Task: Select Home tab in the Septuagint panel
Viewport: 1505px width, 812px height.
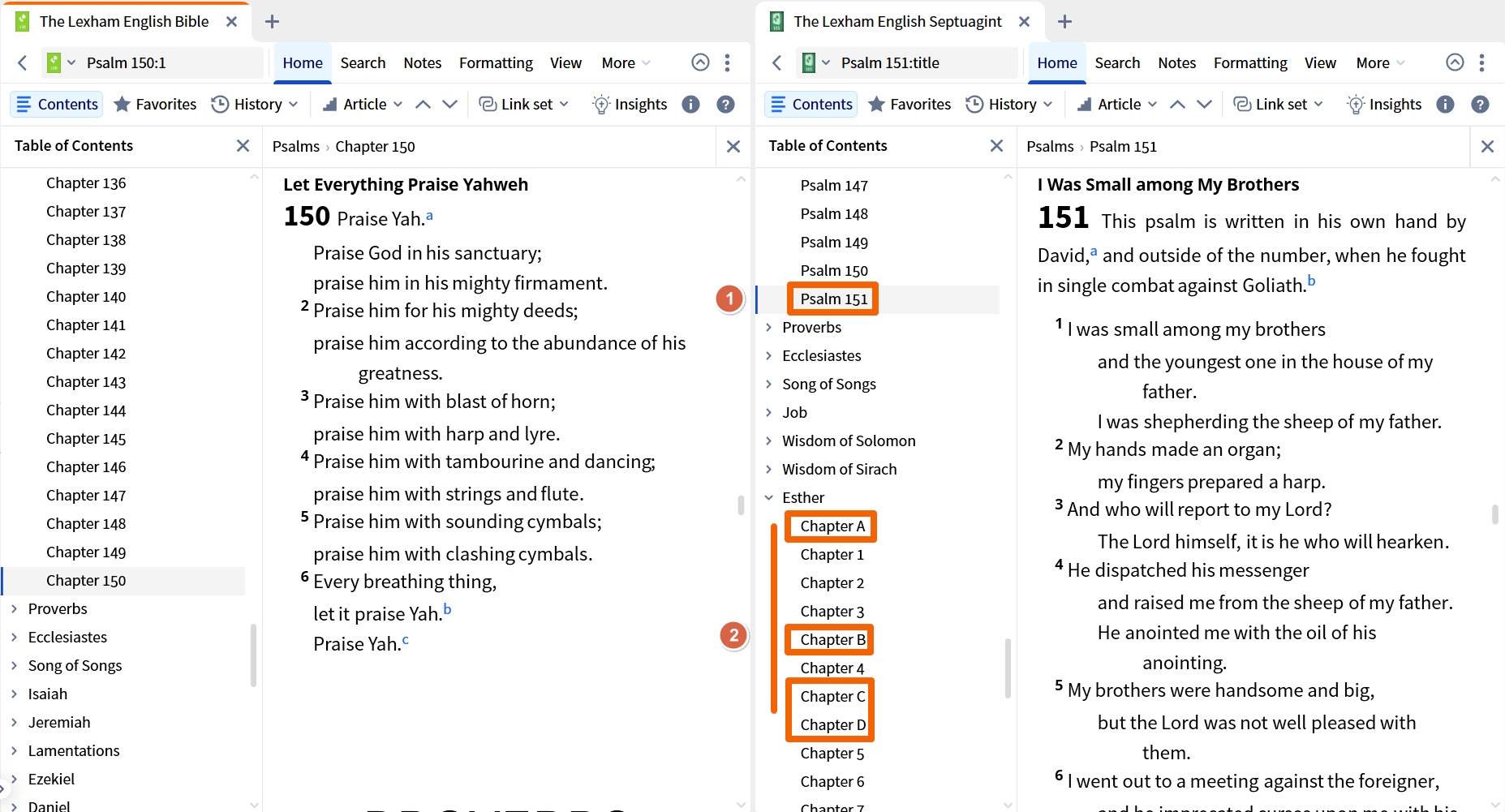Action: tap(1057, 62)
